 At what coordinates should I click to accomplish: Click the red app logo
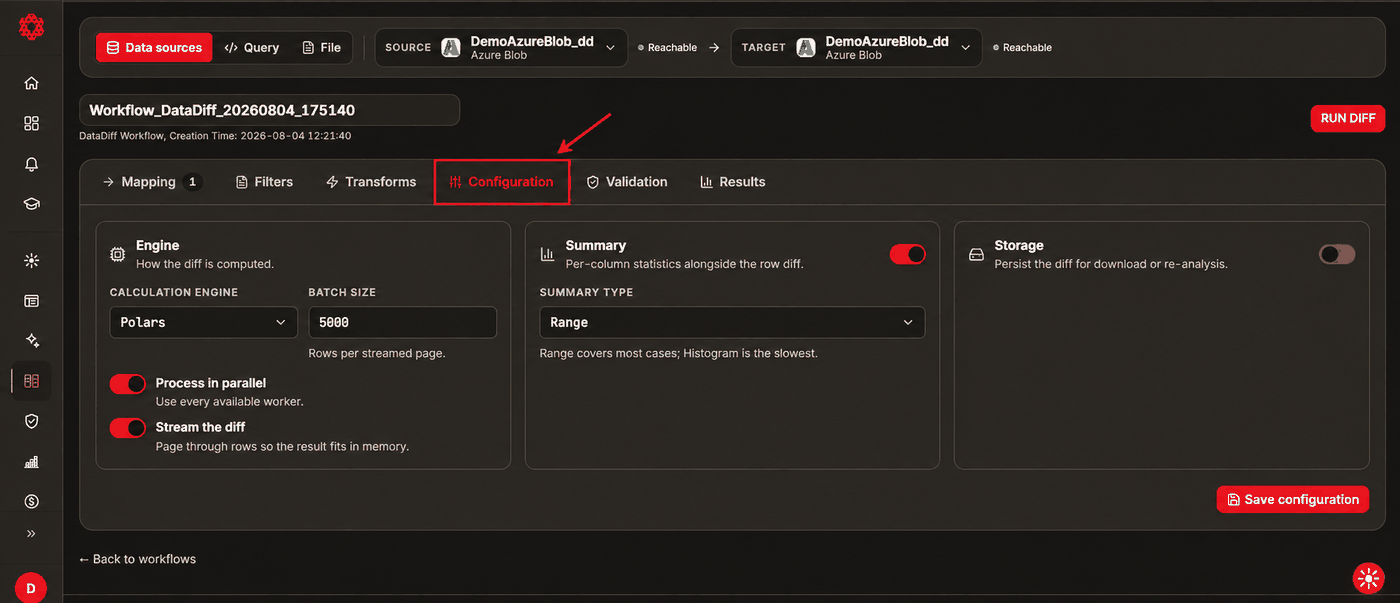(x=31, y=27)
